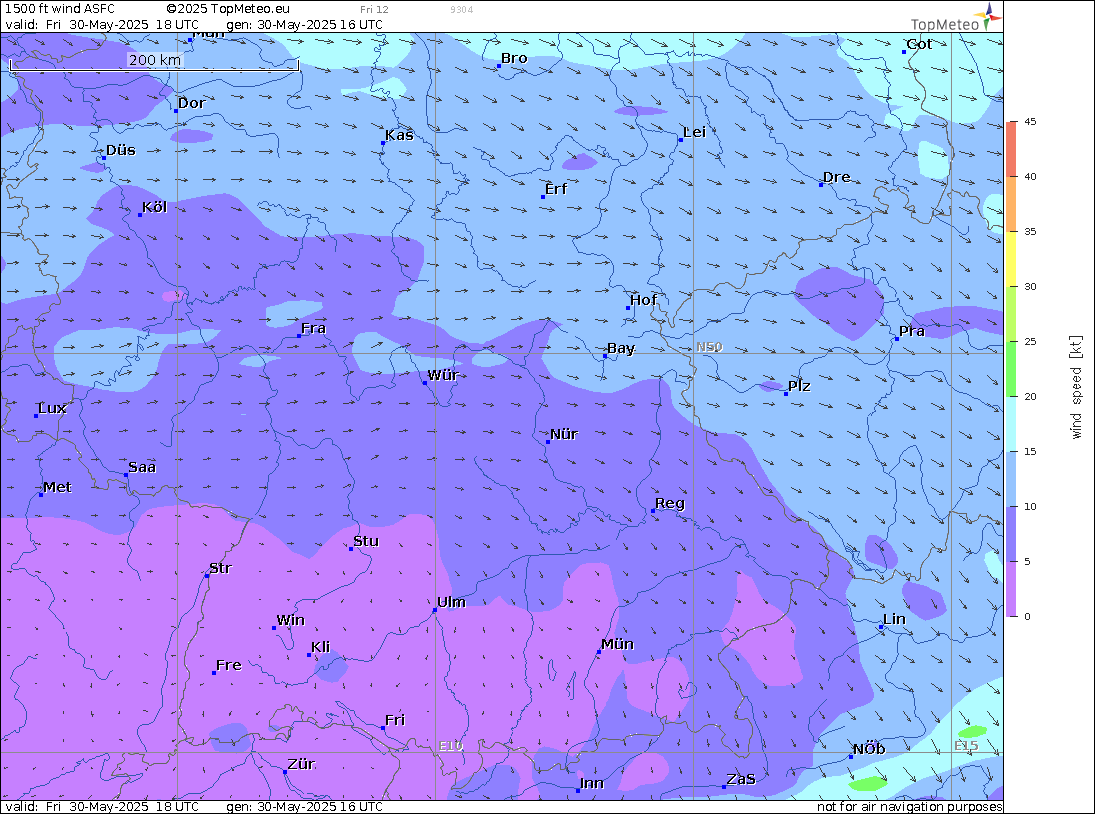1095x814 pixels.
Task: Select the "Nür" city label
Action: click(564, 434)
